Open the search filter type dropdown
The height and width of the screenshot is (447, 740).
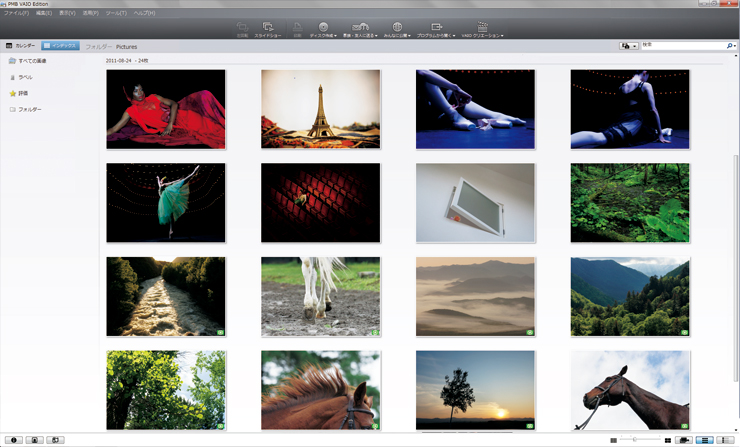629,46
